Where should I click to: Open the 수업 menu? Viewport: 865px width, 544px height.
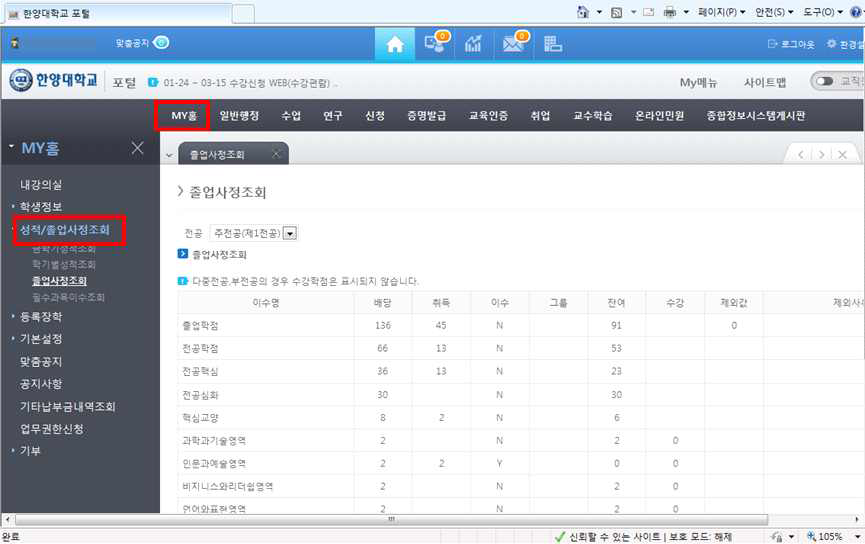pos(291,116)
